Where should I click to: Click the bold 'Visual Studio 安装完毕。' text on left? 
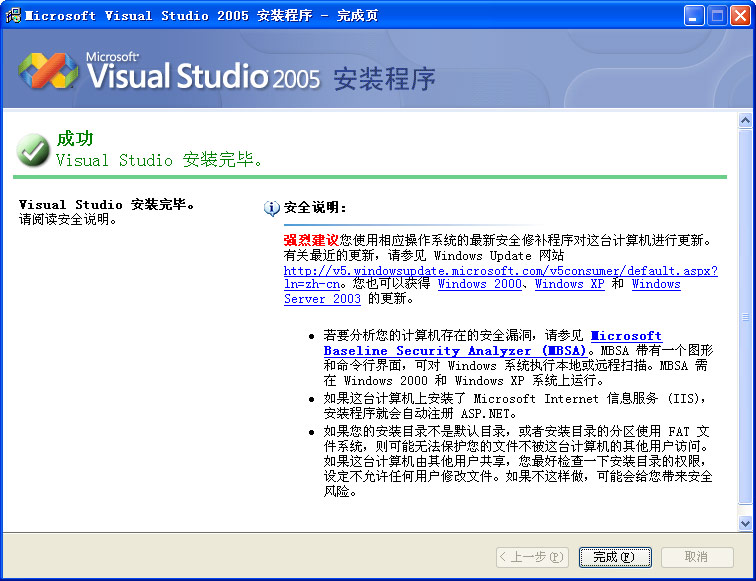click(107, 204)
